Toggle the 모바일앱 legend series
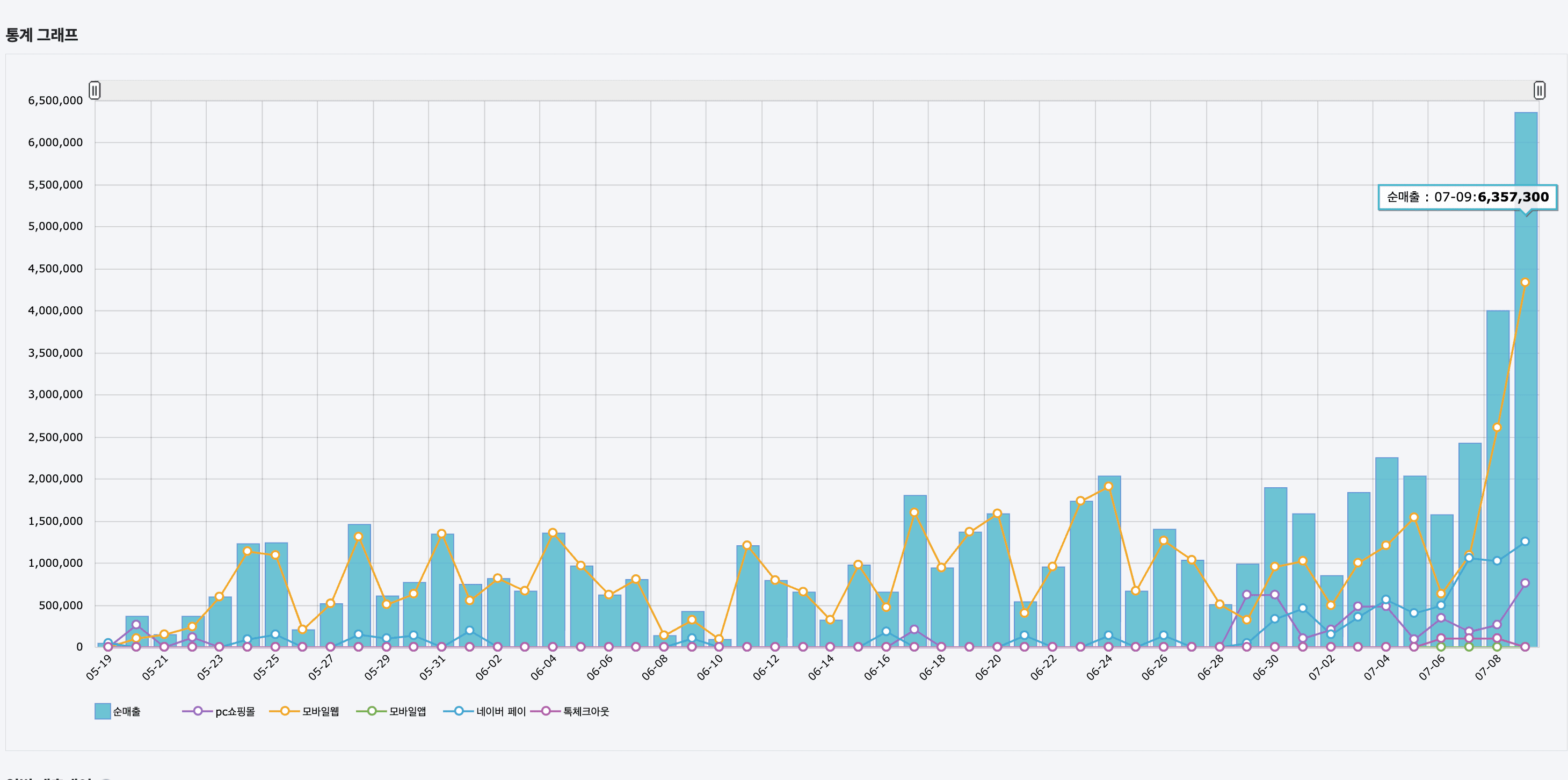Screen dimensions: 1568x780 click(x=391, y=711)
